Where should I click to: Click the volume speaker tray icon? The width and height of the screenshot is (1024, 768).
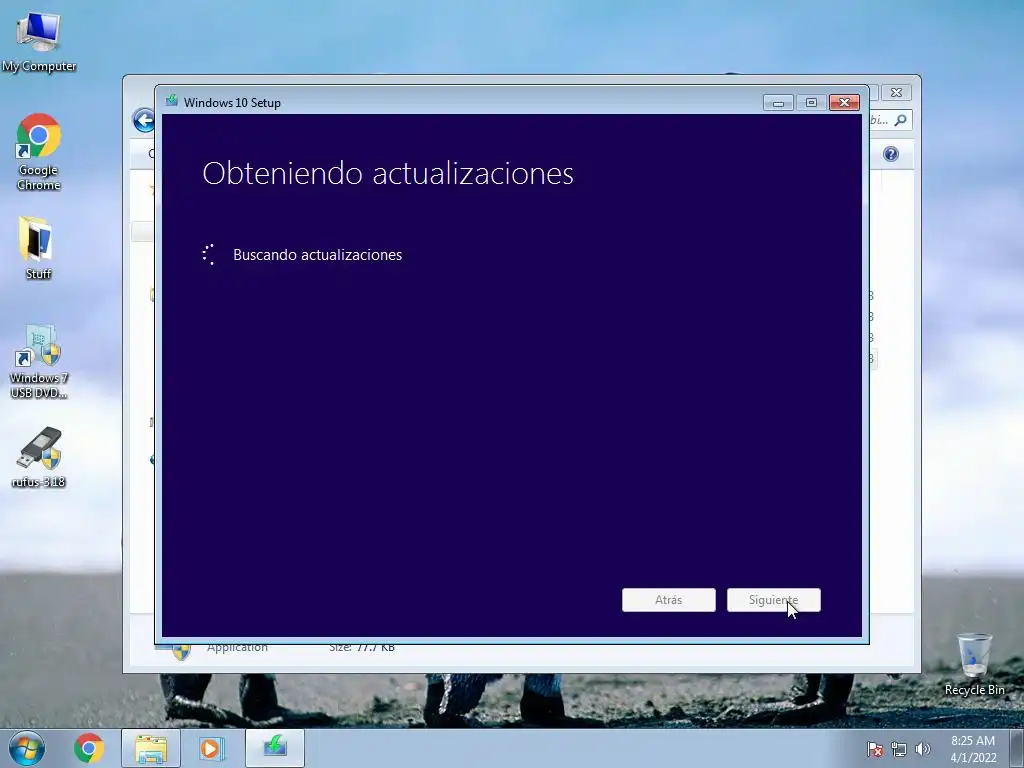click(923, 749)
